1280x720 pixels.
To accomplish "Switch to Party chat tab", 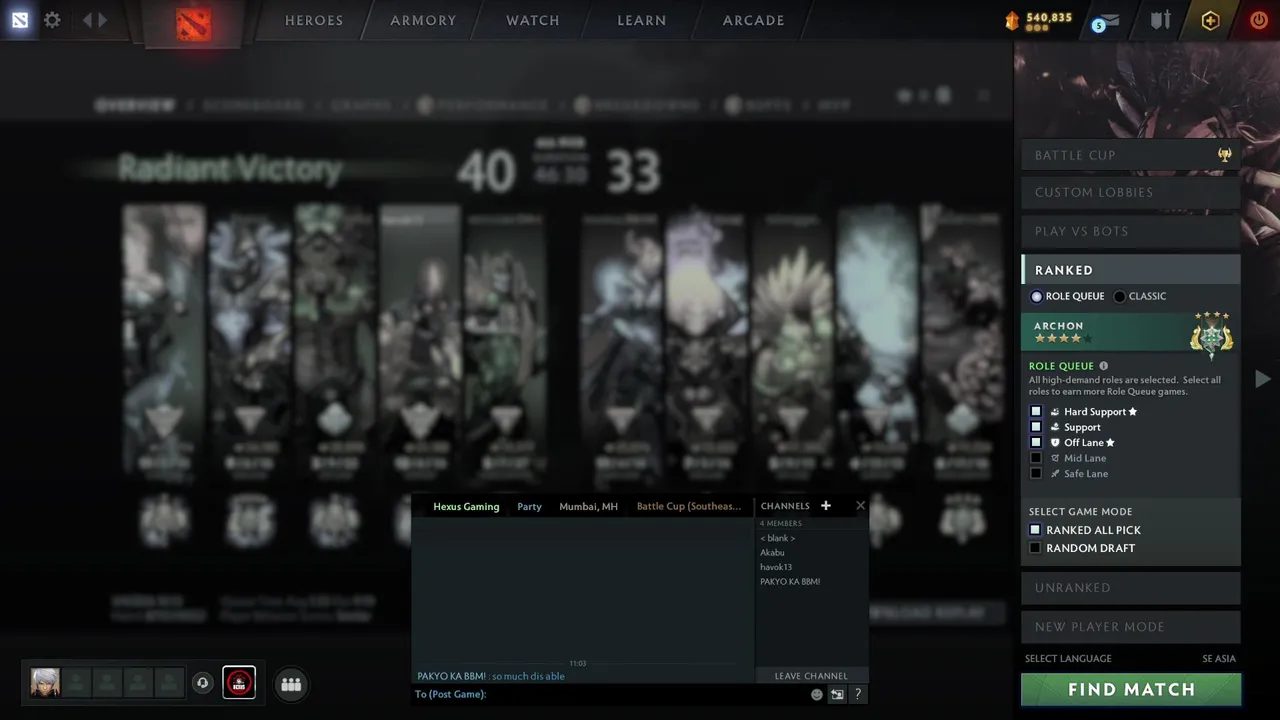I will (x=529, y=507).
